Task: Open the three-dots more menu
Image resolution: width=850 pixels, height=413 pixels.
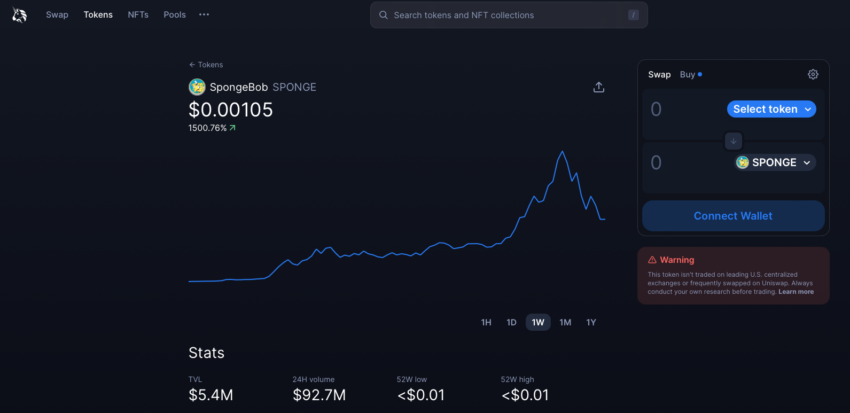Action: [x=204, y=15]
